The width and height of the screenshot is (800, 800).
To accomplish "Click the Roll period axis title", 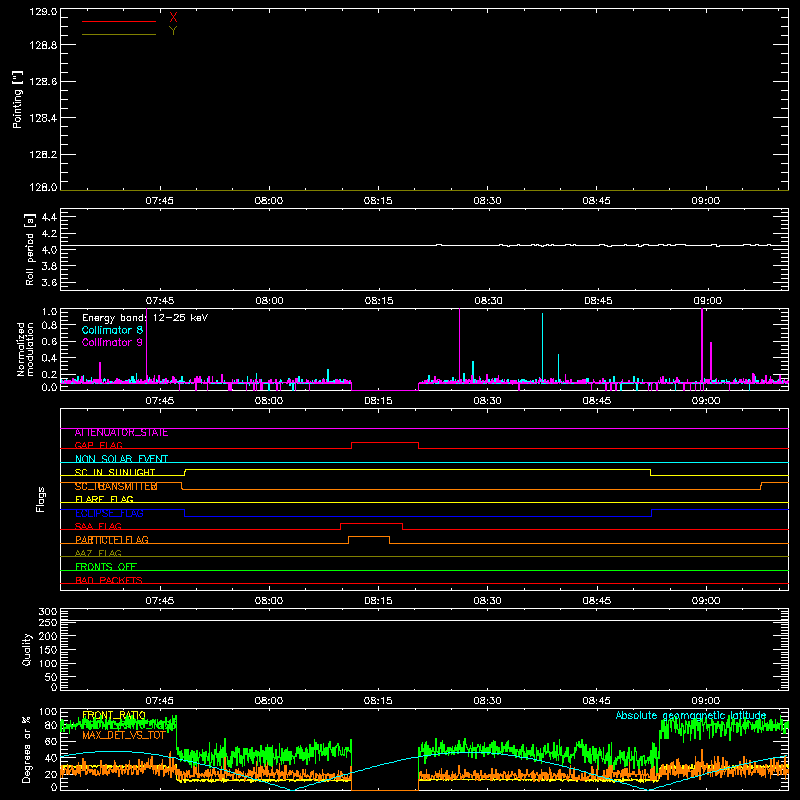I will point(29,249).
